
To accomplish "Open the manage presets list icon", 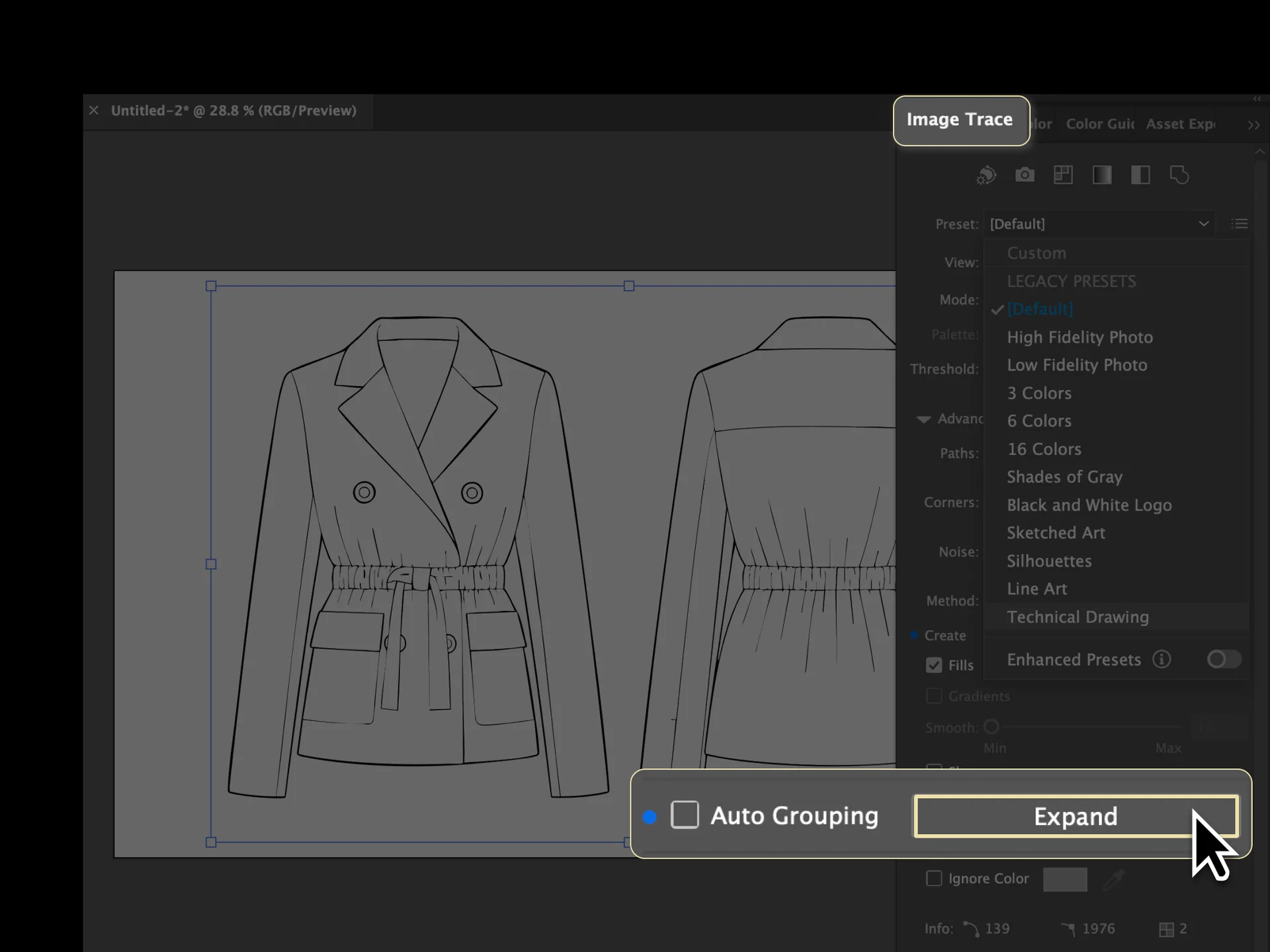I will [x=1240, y=224].
